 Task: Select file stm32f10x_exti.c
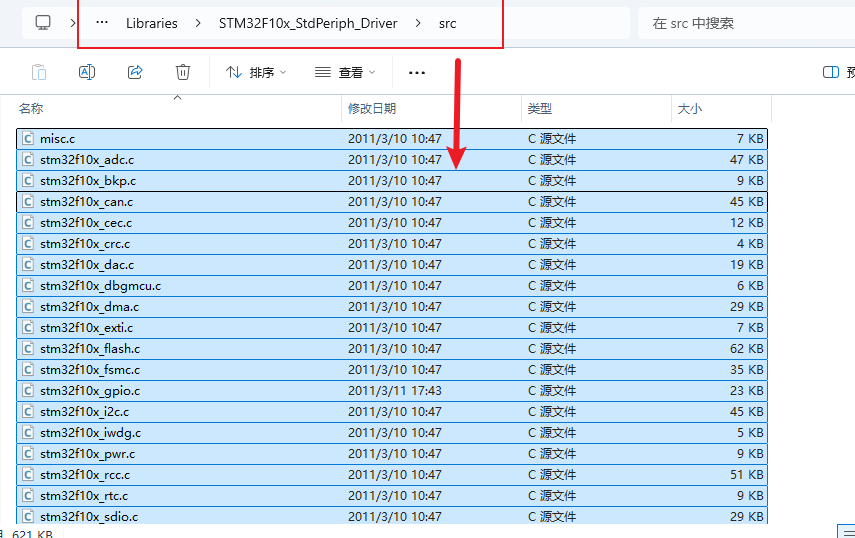(392, 328)
